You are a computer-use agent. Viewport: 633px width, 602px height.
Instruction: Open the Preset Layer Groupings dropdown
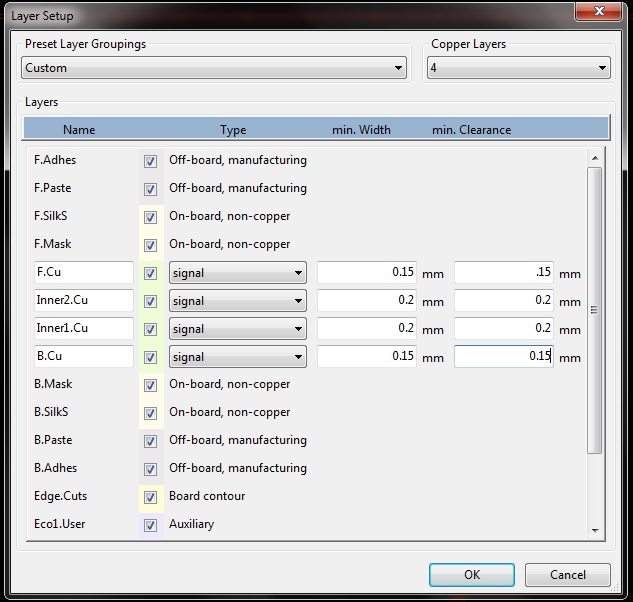(214, 68)
